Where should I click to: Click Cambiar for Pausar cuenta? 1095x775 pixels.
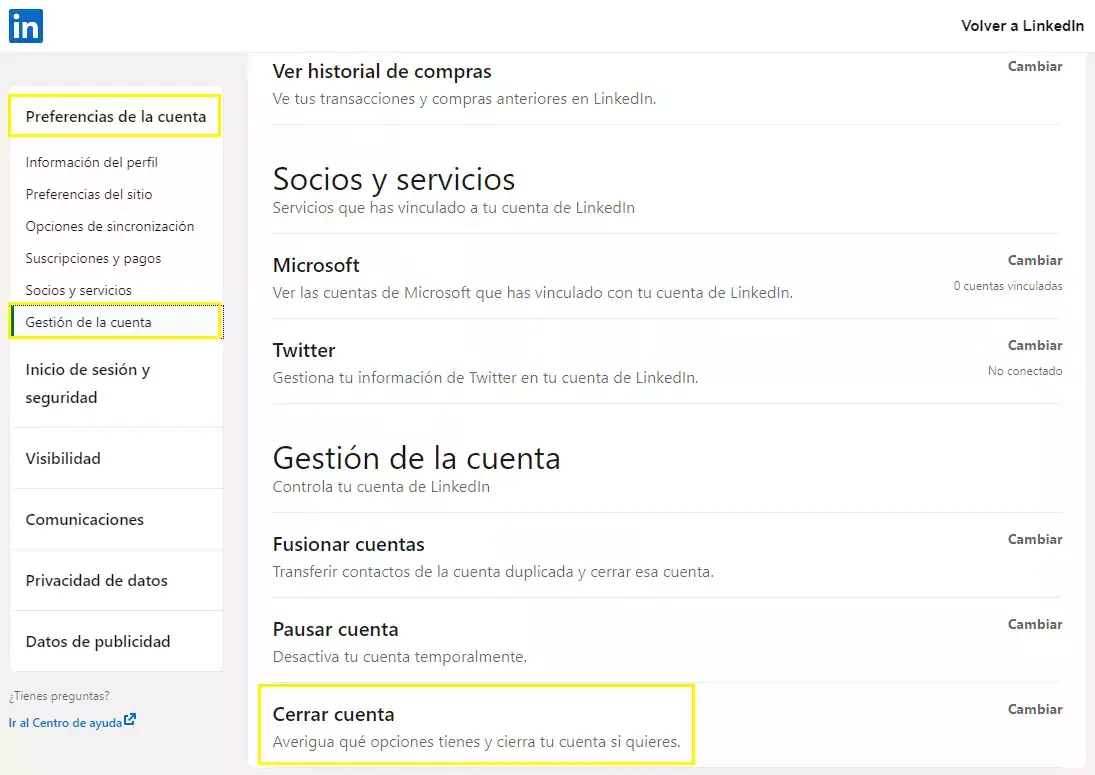1034,625
